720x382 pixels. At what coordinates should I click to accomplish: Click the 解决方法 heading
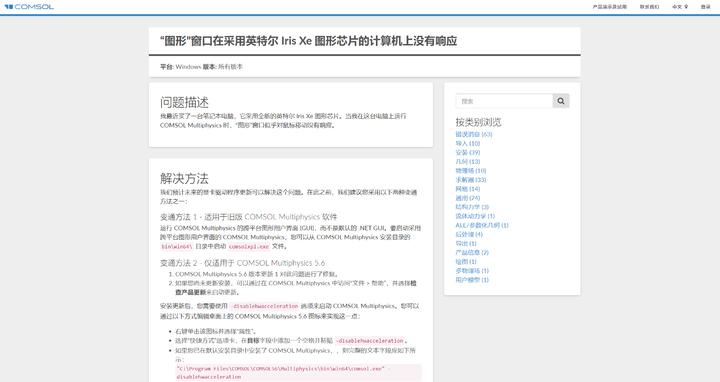pyautogui.click(x=184, y=178)
